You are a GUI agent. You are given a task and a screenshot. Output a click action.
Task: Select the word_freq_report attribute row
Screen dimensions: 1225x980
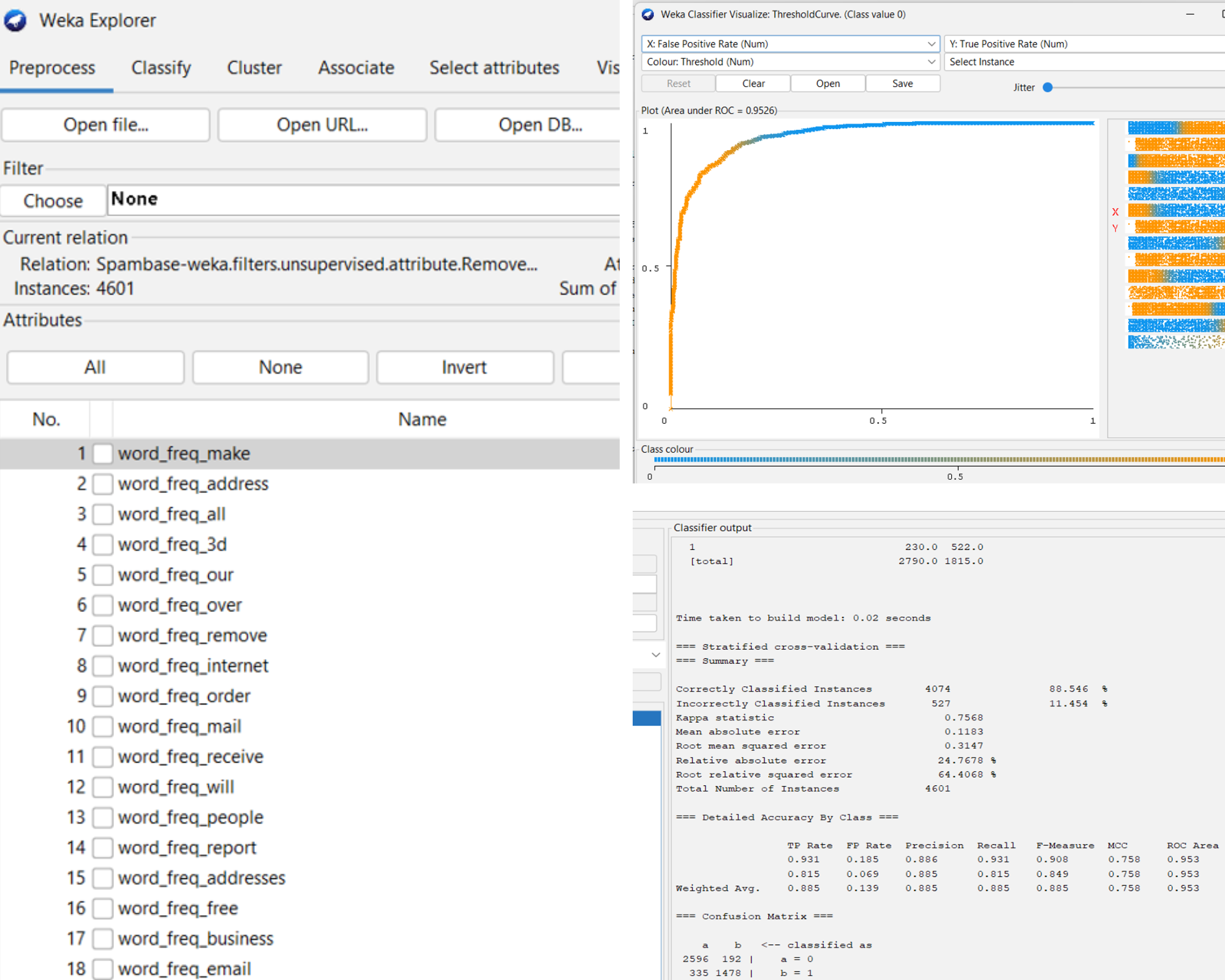pos(310,848)
